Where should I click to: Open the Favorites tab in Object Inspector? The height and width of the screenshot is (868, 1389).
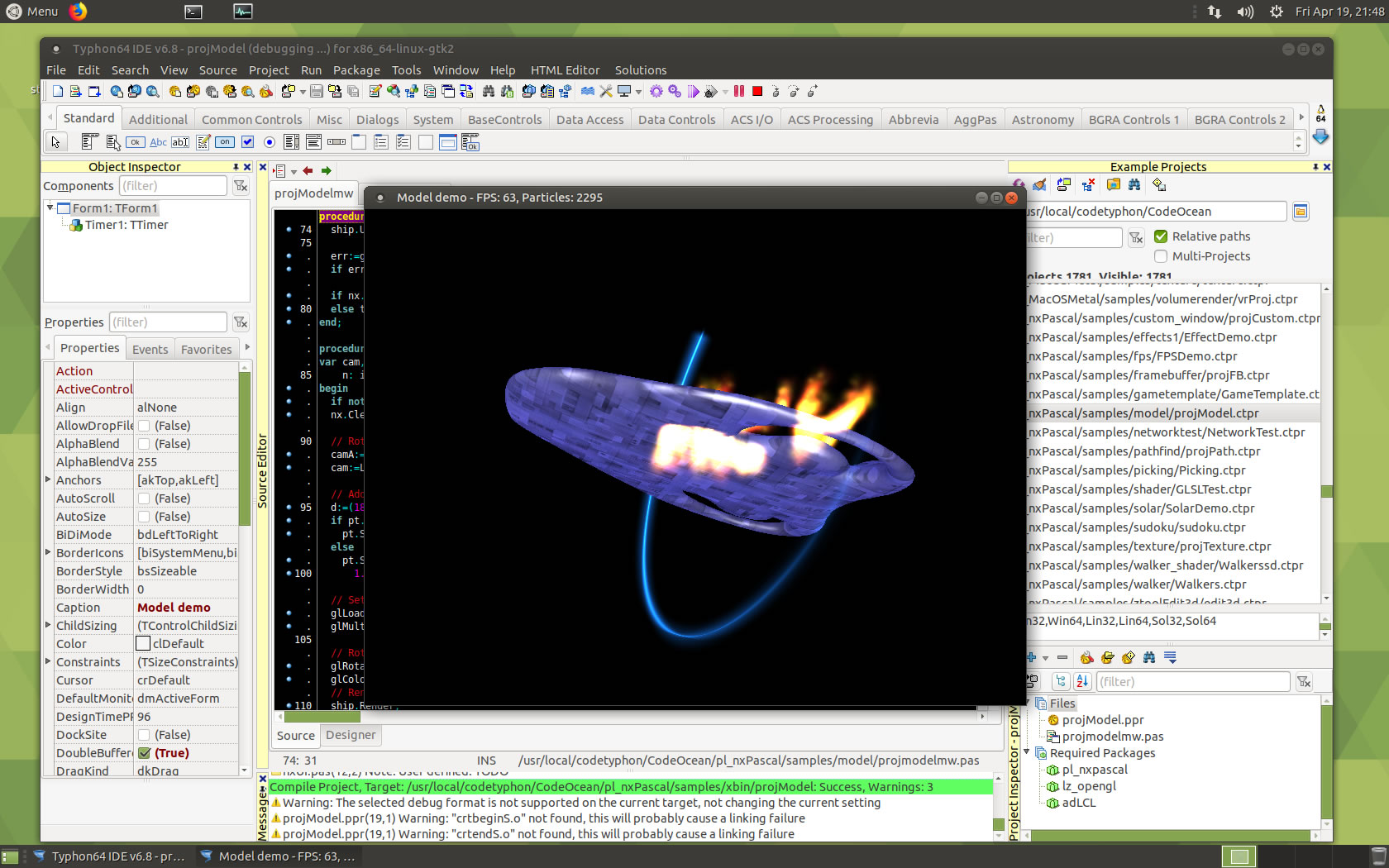click(207, 350)
